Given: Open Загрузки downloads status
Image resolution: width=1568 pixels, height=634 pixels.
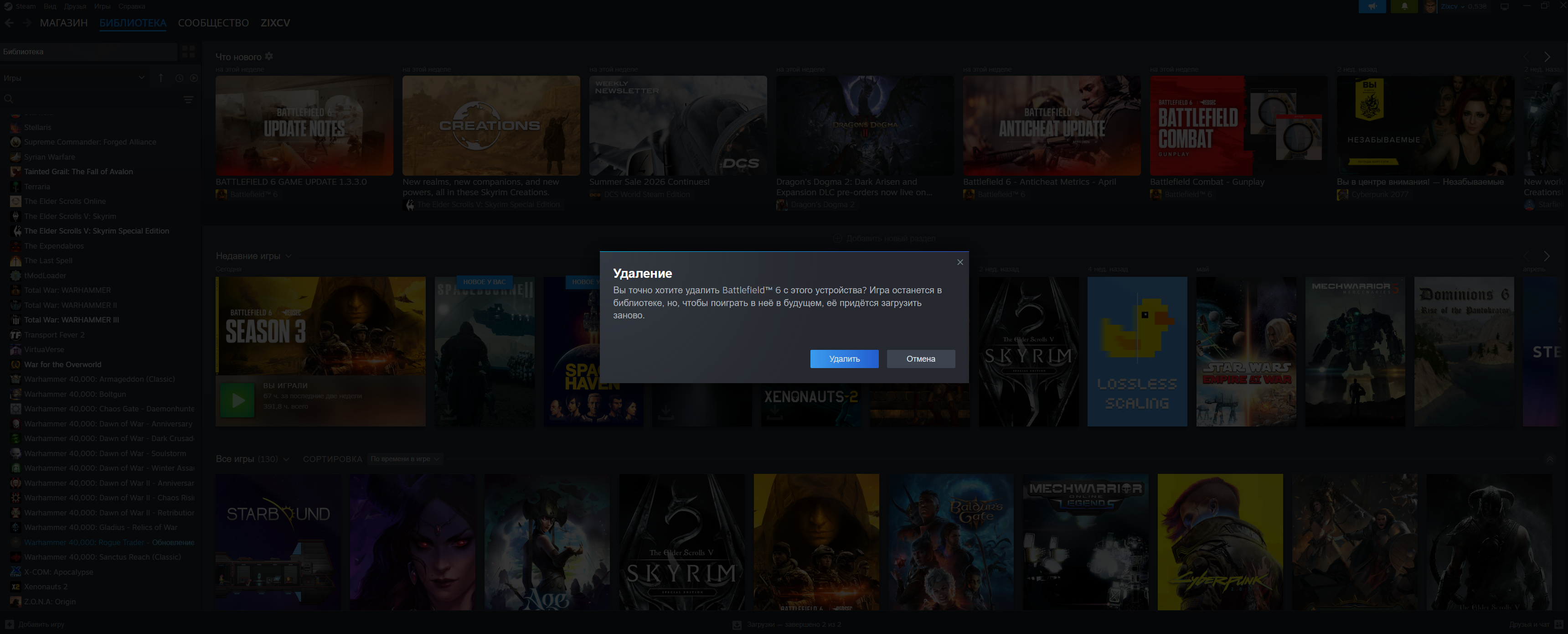Looking at the screenshot, I should [x=787, y=624].
